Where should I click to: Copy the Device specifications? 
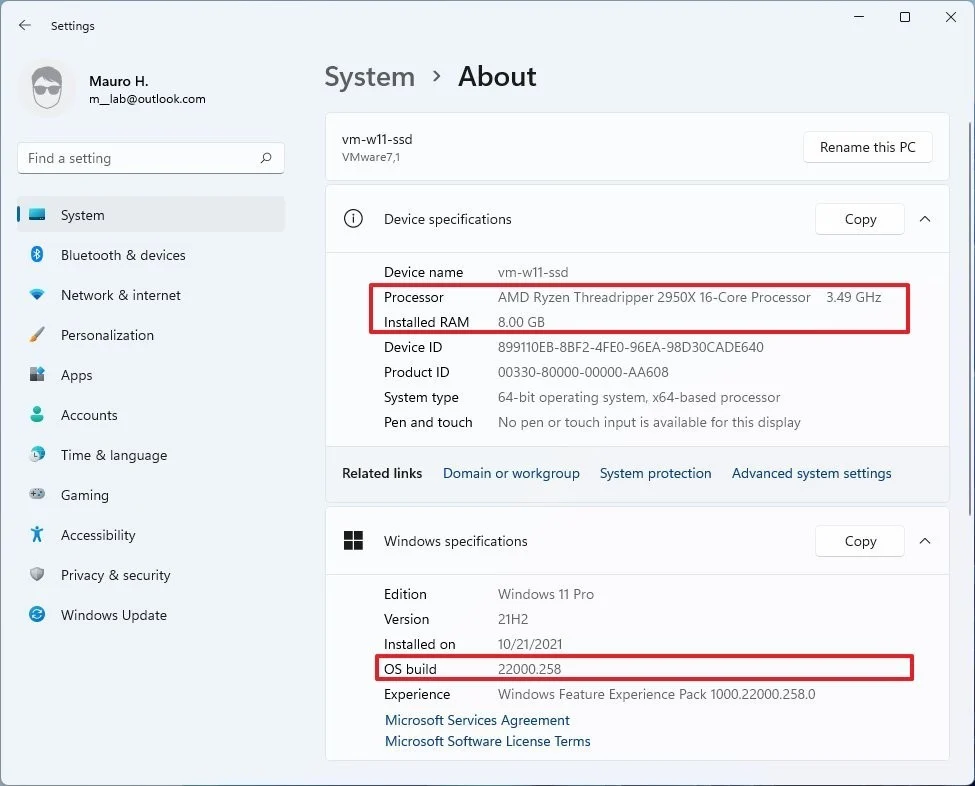(860, 219)
